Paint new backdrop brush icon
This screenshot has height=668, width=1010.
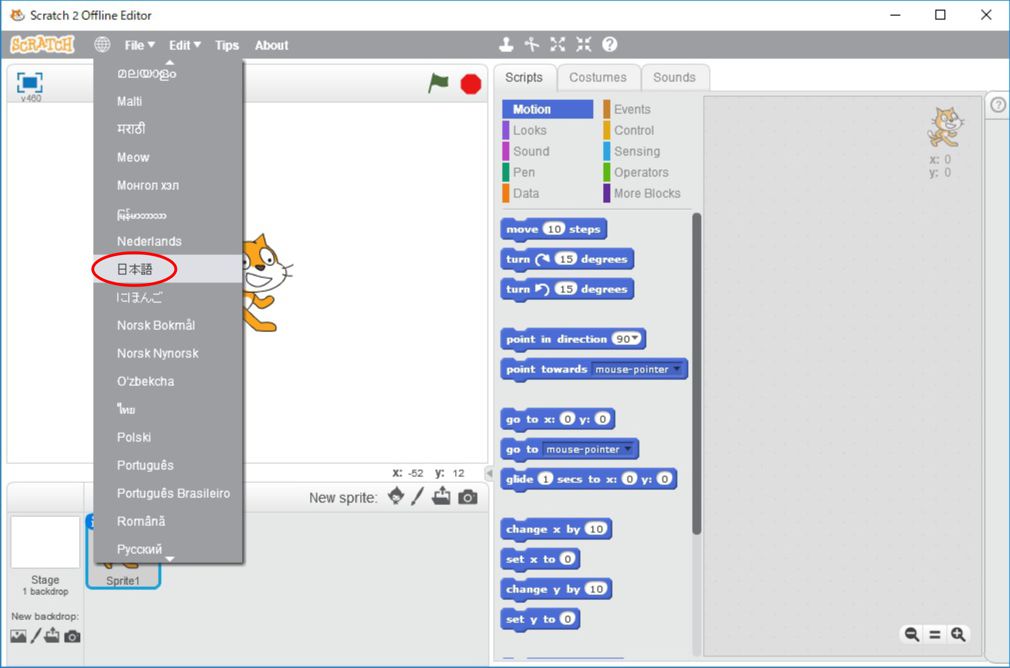pyautogui.click(x=36, y=636)
